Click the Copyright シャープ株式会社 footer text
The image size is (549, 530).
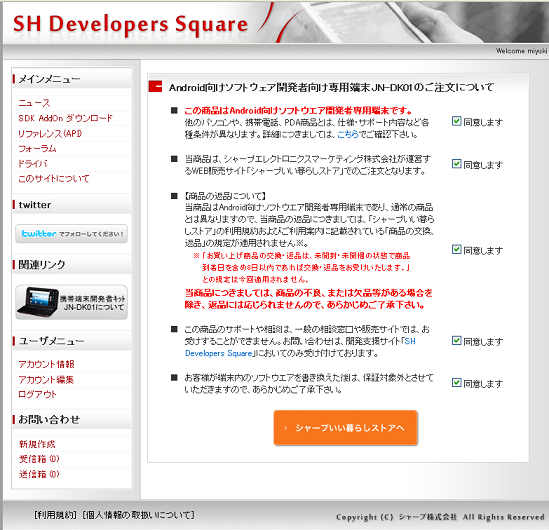(x=440, y=517)
